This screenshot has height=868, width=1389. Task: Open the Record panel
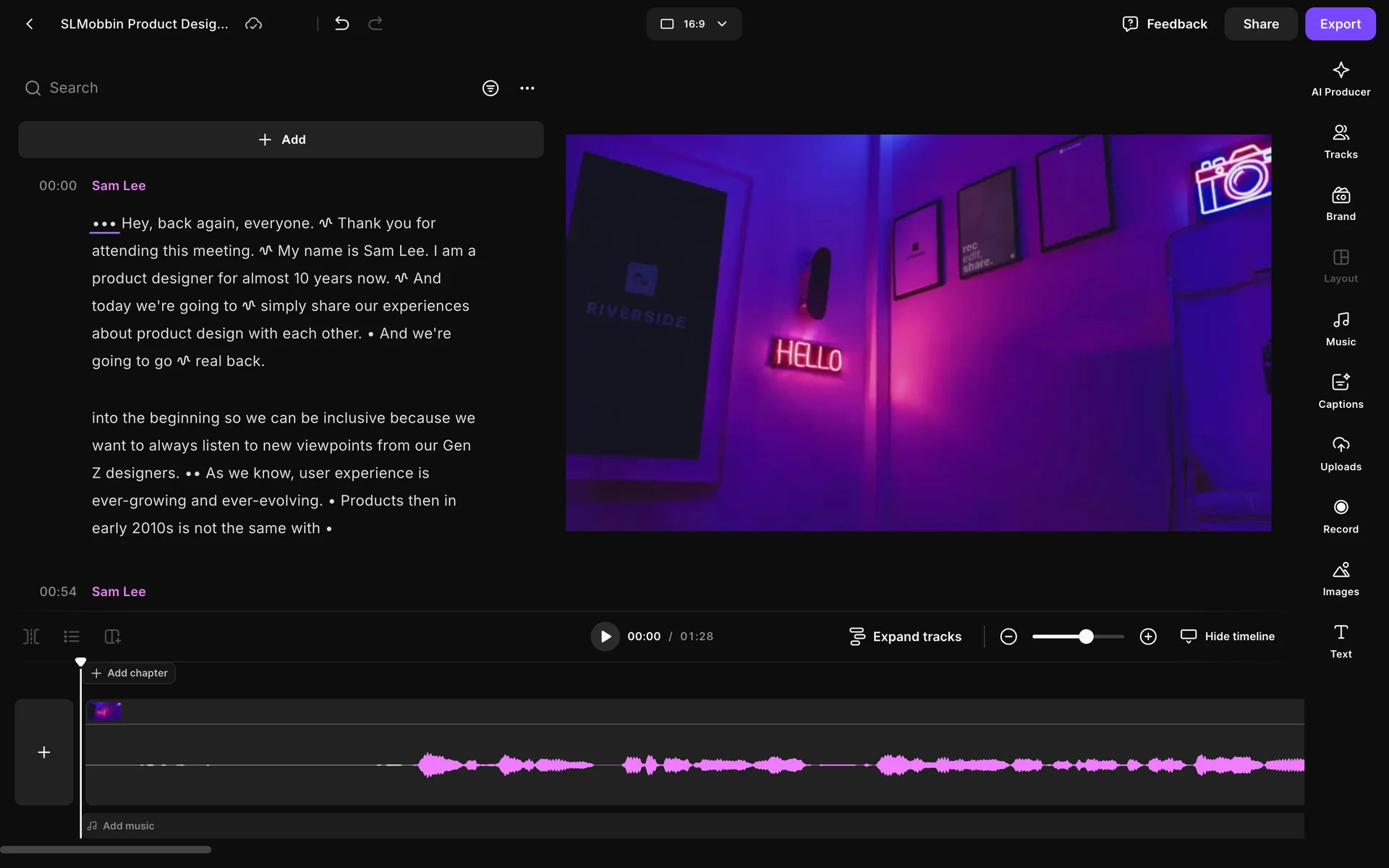1340,516
